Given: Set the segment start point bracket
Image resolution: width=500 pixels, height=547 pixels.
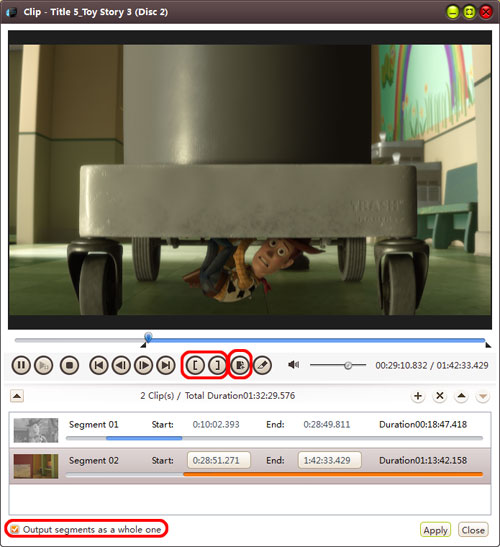Looking at the screenshot, I should tap(195, 365).
